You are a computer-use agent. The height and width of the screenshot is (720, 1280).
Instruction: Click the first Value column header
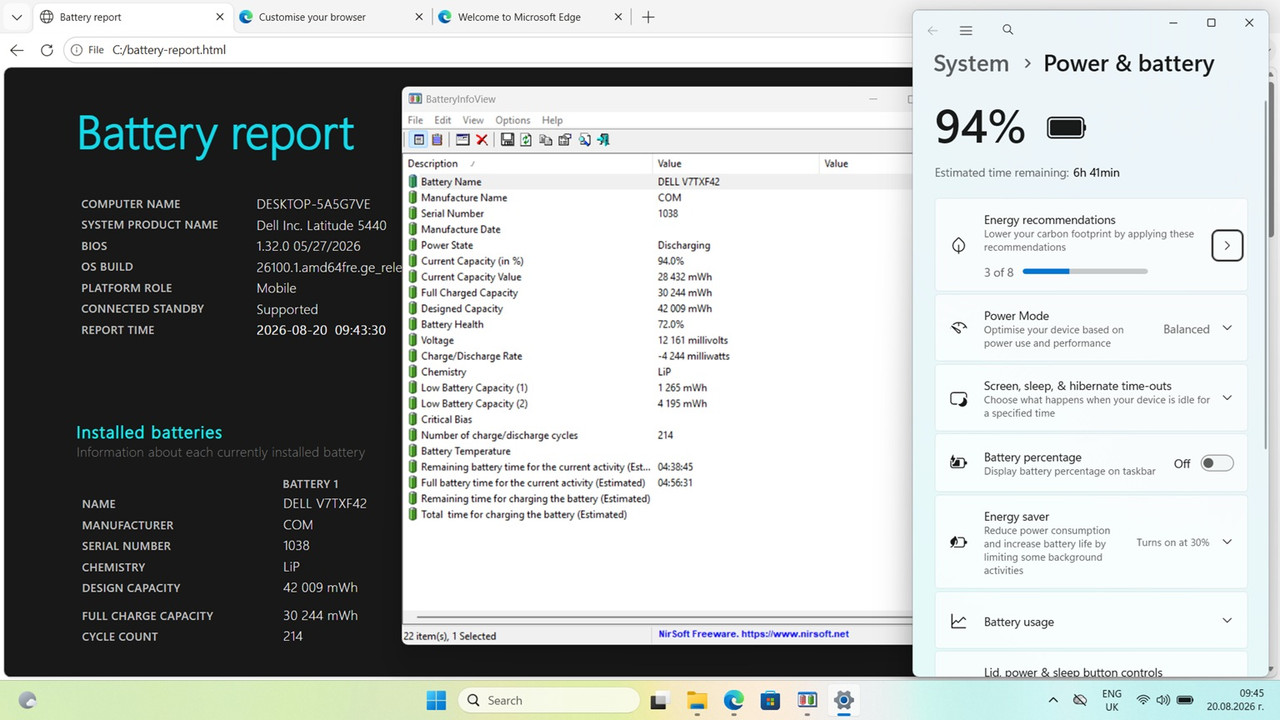pyautogui.click(x=736, y=164)
